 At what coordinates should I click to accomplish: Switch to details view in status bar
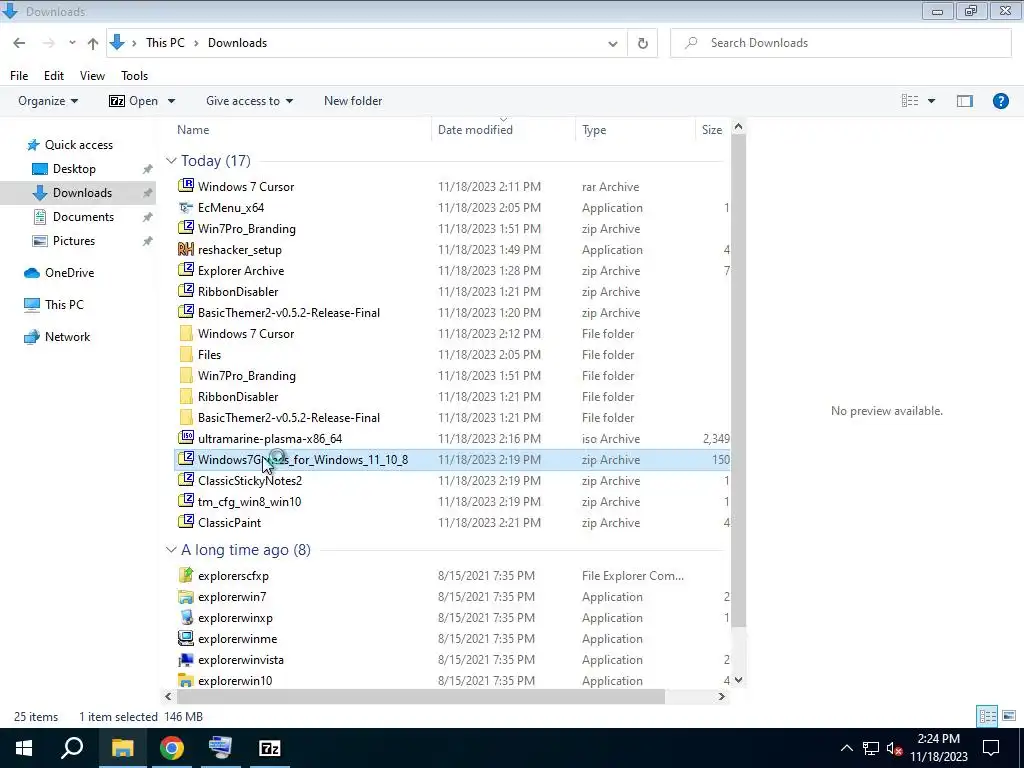pos(987,716)
